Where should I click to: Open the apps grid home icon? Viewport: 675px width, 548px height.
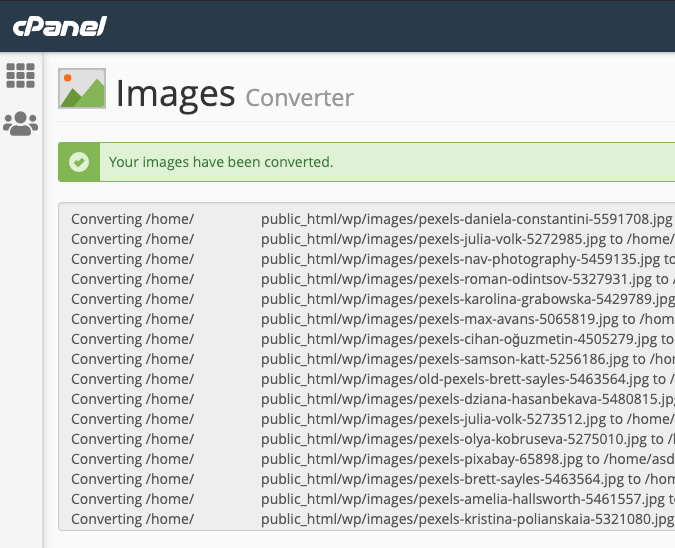click(x=20, y=75)
